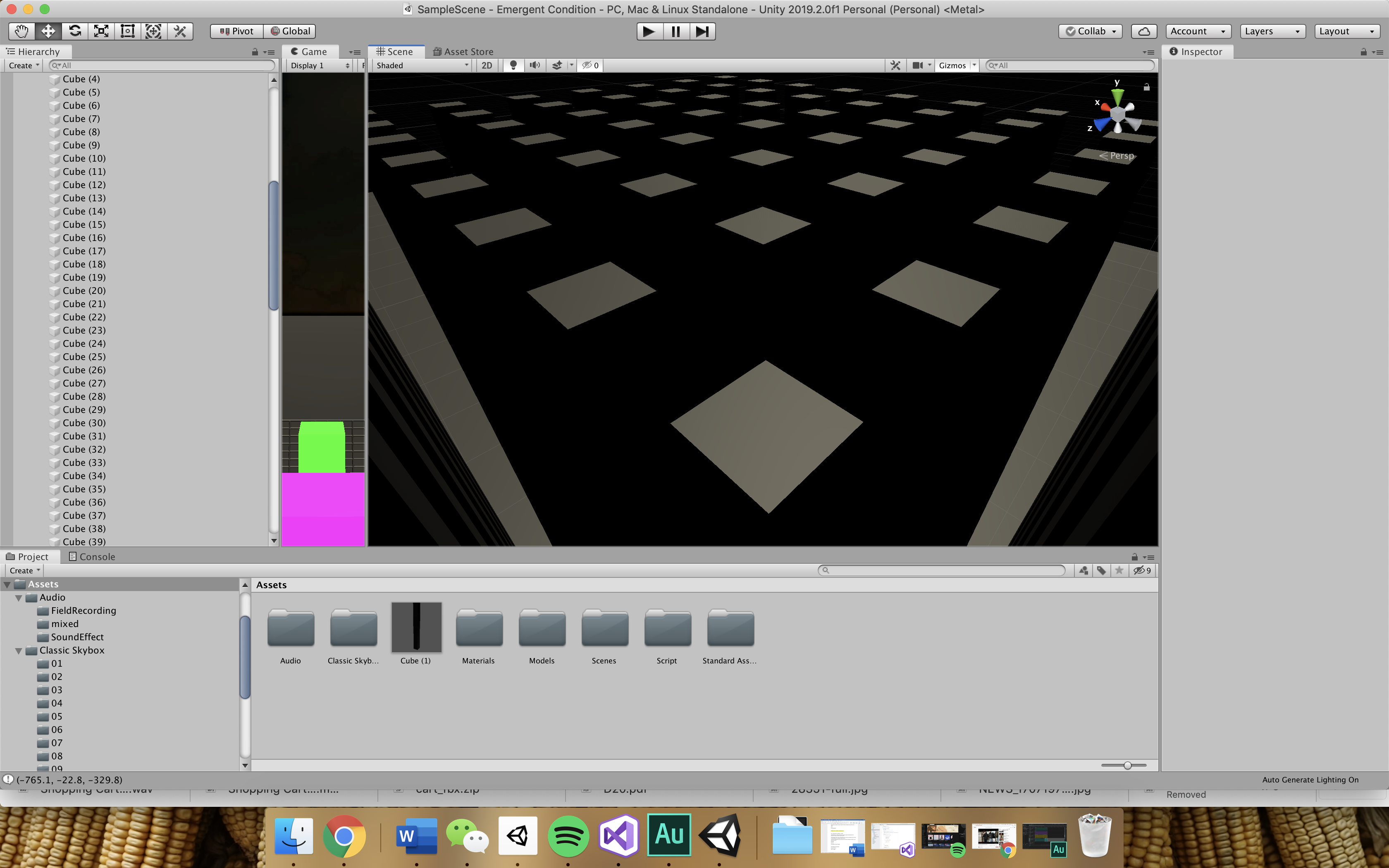This screenshot has width=1389, height=868.
Task: Select the Cube (1) asset thumbnail
Action: pyautogui.click(x=417, y=627)
